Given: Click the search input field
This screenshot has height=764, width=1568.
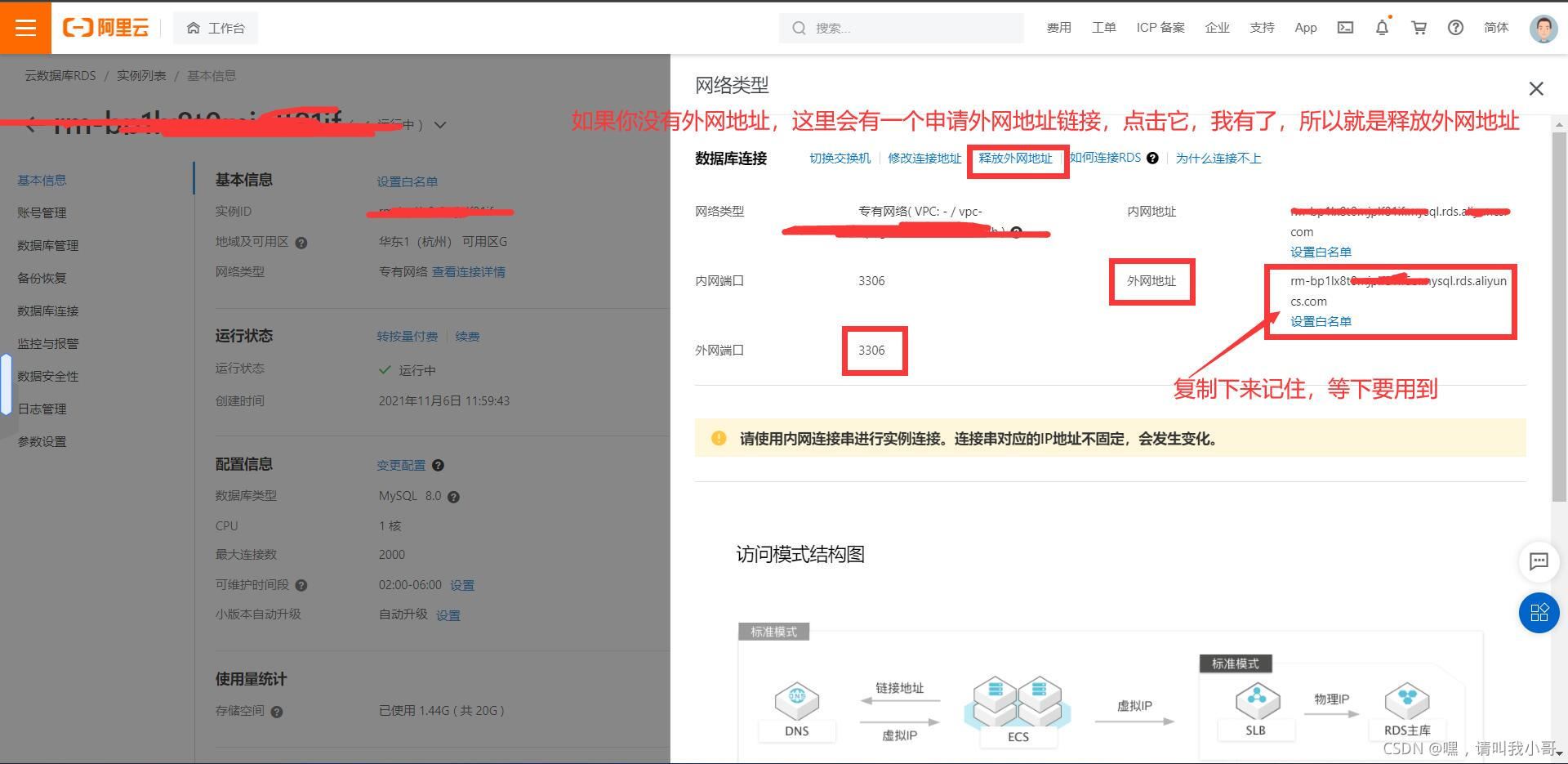Looking at the screenshot, I should (x=901, y=28).
